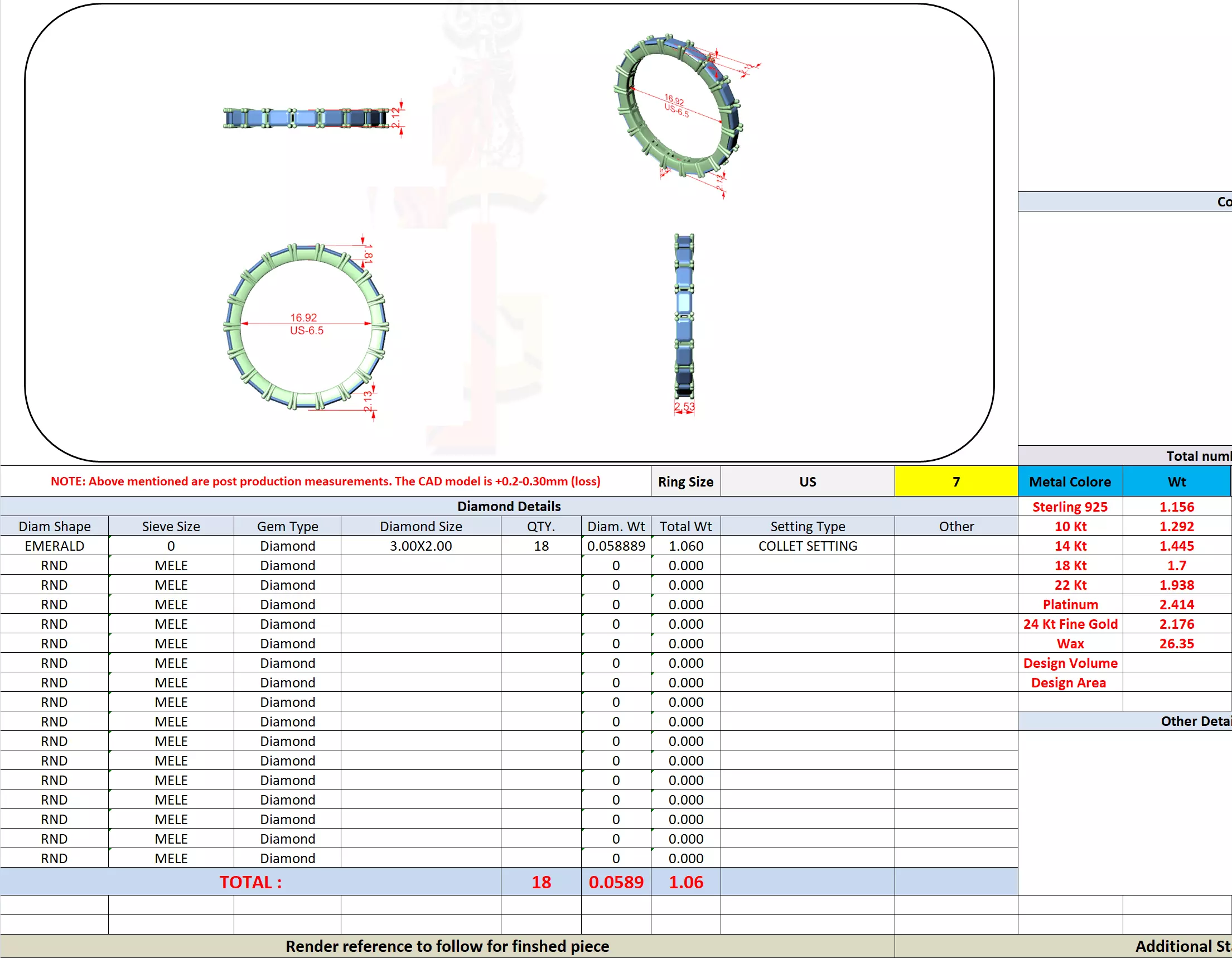1232x958 pixels.
Task: Click the TOTAL row label
Action: (x=250, y=882)
